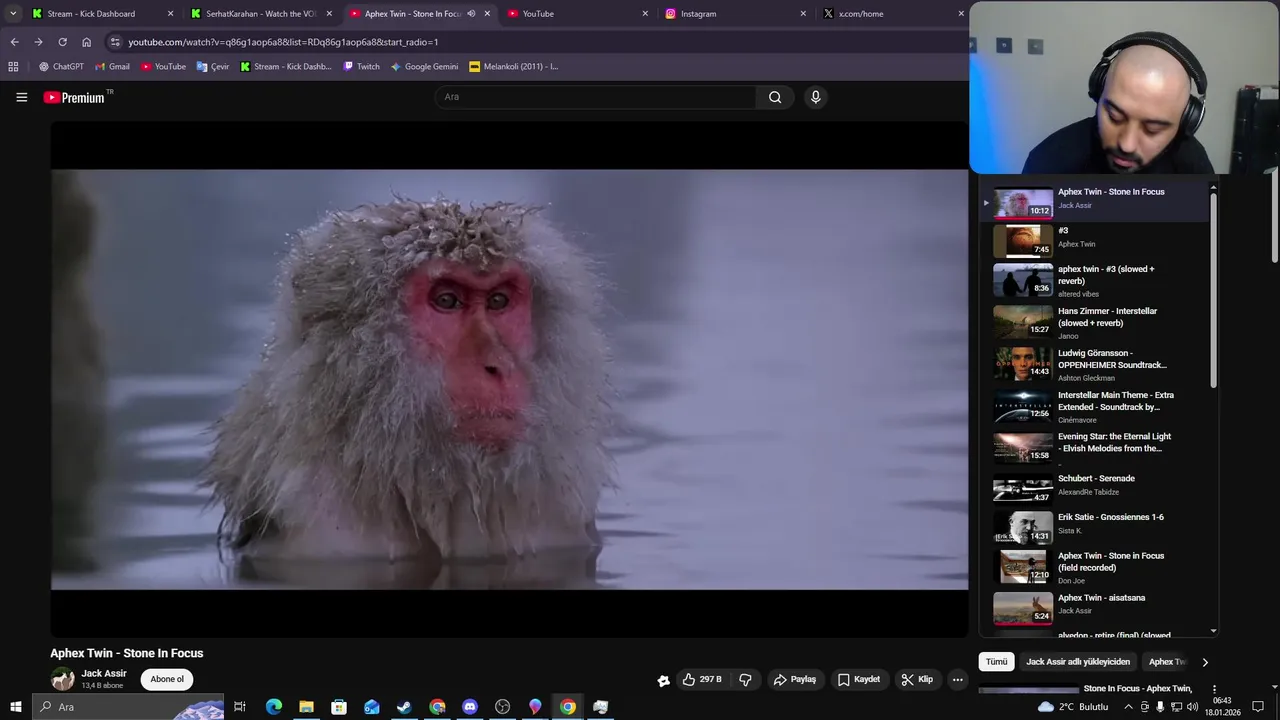1280x720 pixels.
Task: Play 'aphex twin - #3 (slowed + reverb)'
Action: pos(1095,281)
